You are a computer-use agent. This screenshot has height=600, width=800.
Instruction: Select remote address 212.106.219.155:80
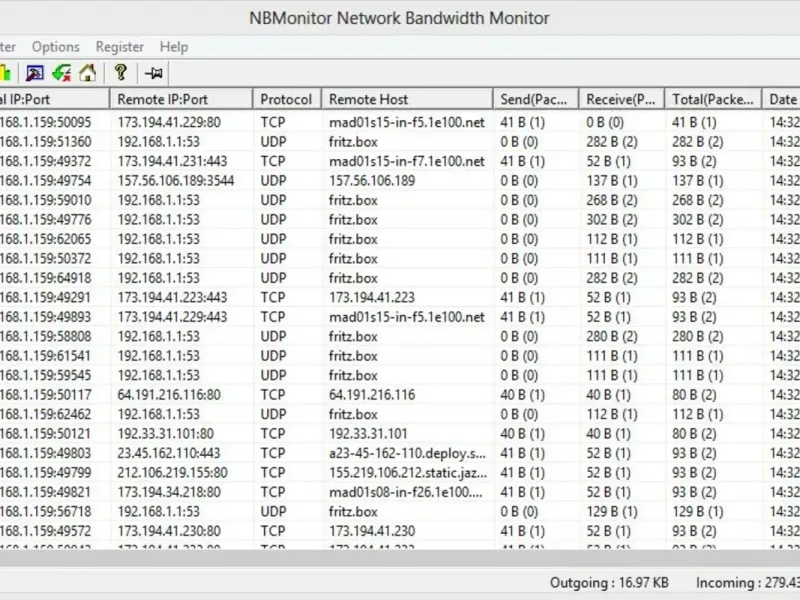(172, 472)
